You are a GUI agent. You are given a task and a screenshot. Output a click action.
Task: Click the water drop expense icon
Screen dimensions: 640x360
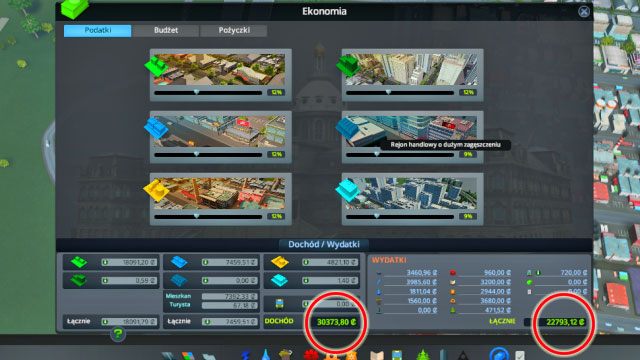(379, 291)
